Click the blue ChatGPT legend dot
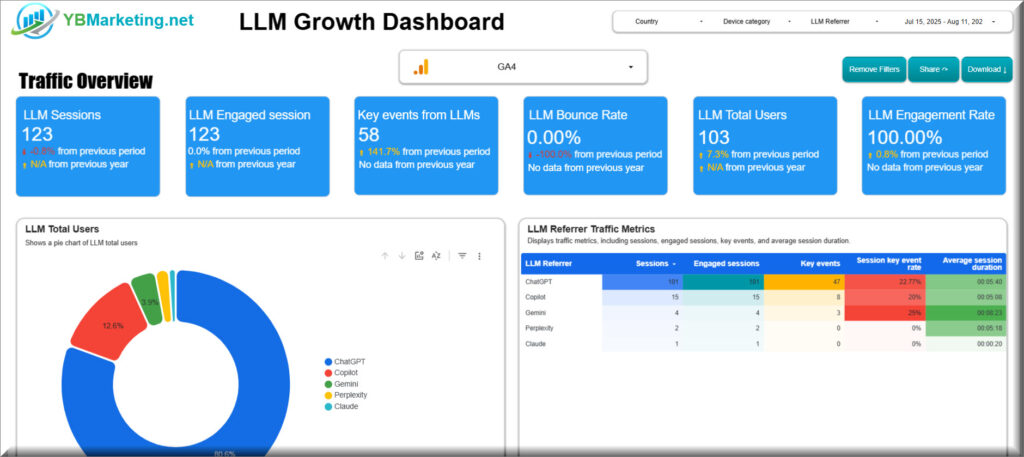The width and height of the screenshot is (1024, 457). coord(328,362)
